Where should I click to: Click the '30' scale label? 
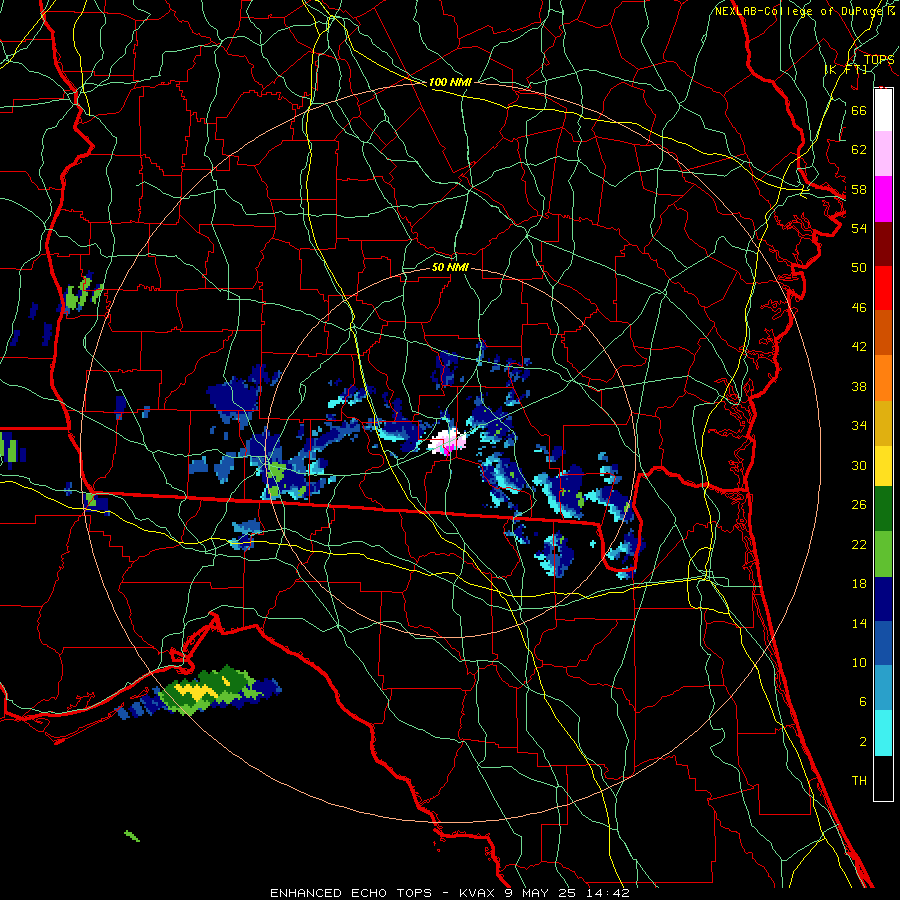[859, 465]
